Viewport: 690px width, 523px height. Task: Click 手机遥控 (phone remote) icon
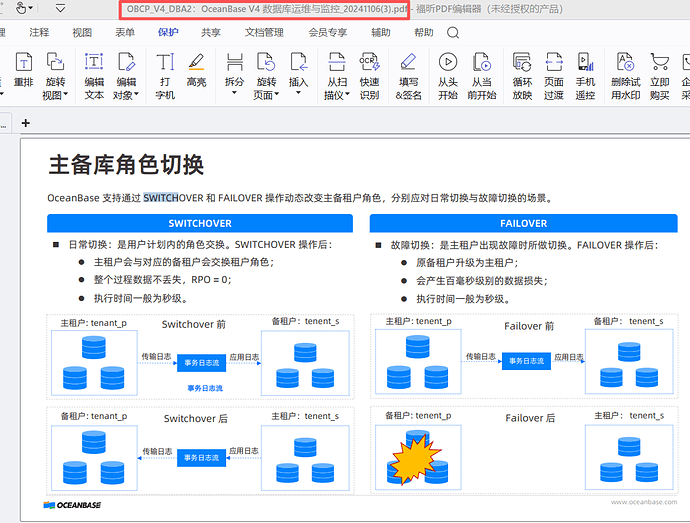point(585,64)
